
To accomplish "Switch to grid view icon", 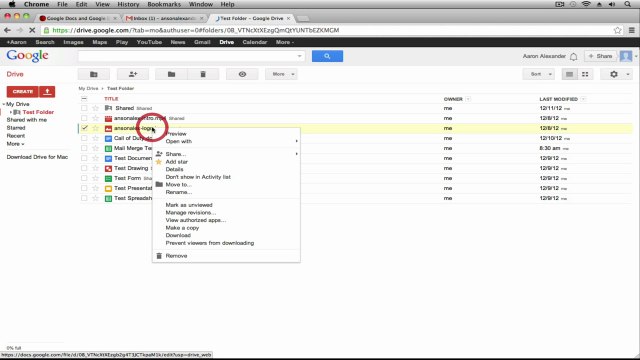I will click(585, 74).
